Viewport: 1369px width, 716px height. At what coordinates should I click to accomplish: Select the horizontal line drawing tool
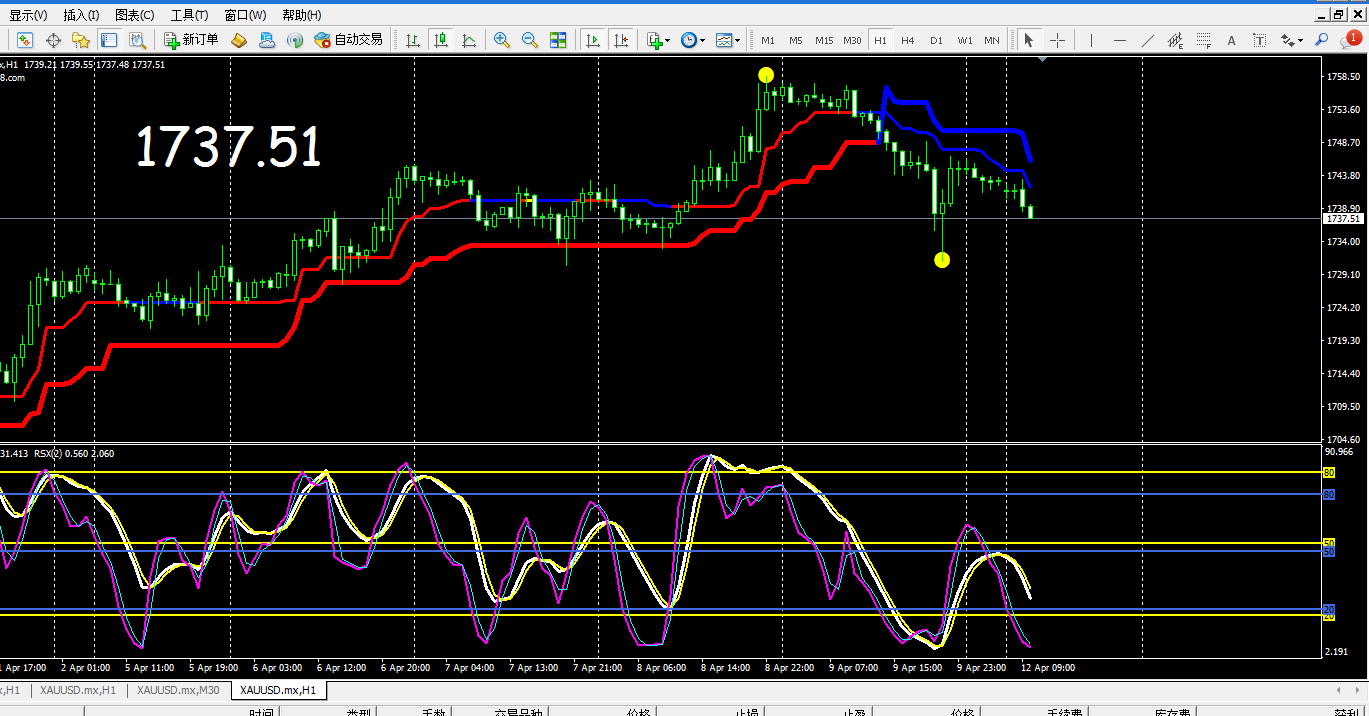click(x=1119, y=40)
